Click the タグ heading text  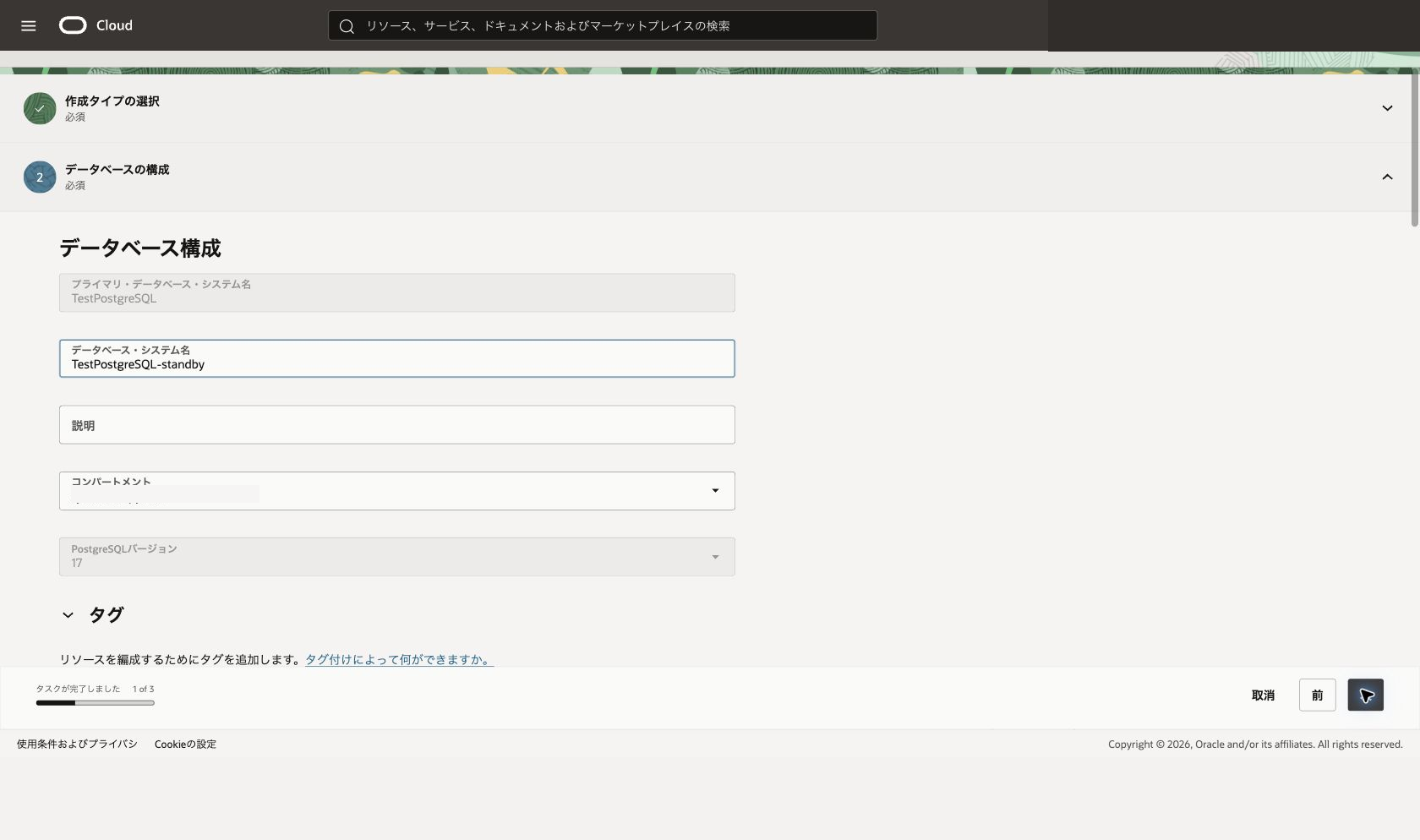point(106,615)
